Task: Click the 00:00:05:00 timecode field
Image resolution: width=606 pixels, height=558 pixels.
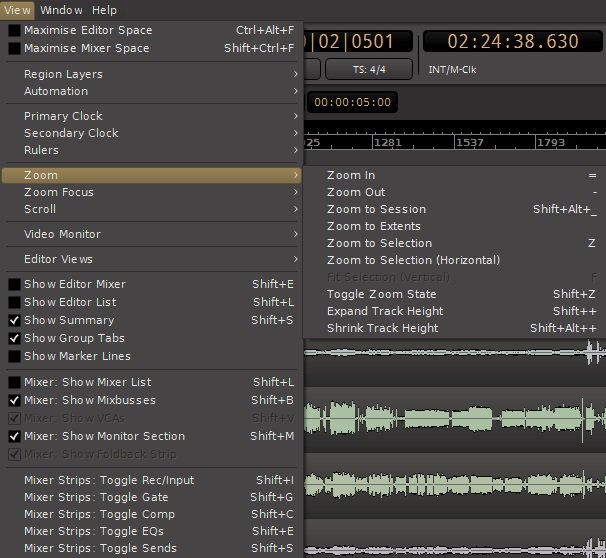Action: point(352,102)
